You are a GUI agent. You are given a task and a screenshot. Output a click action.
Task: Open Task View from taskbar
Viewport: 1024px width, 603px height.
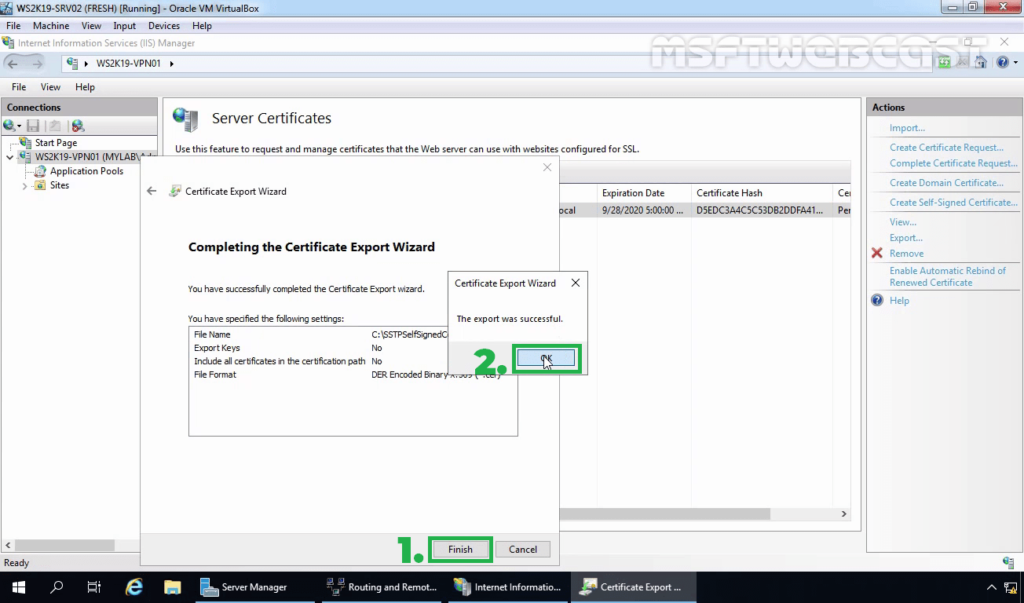click(95, 587)
